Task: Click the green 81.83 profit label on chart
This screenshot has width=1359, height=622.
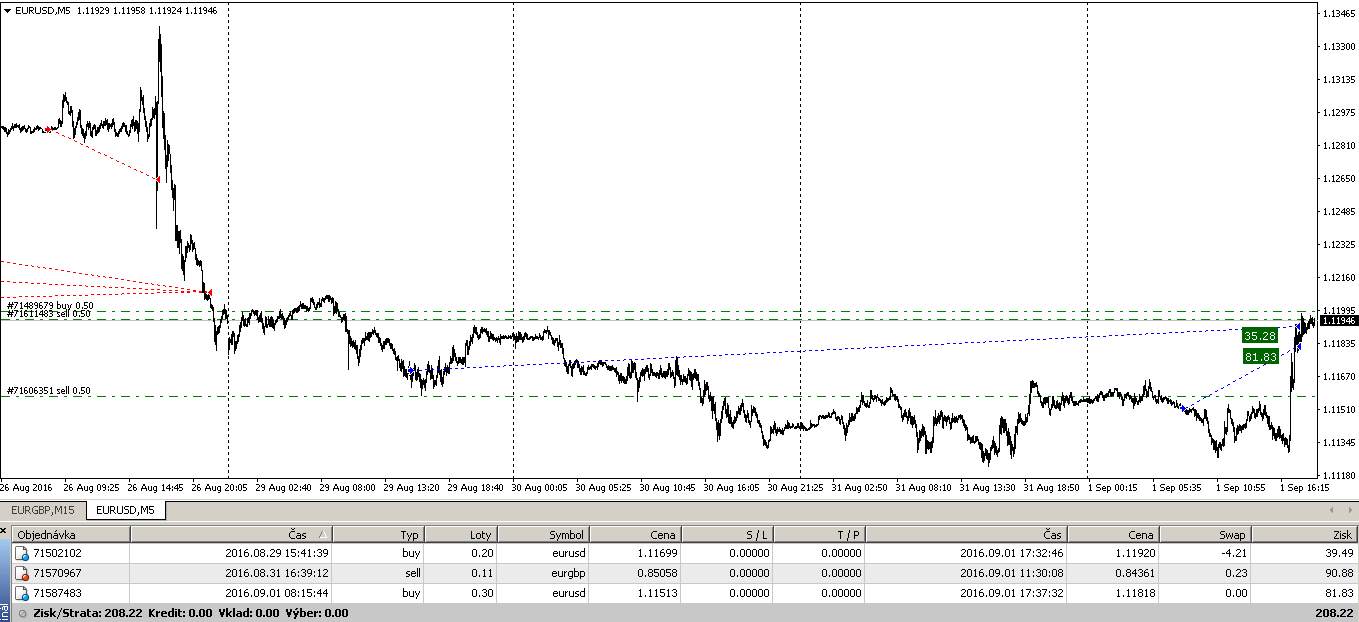Action: [x=1260, y=356]
